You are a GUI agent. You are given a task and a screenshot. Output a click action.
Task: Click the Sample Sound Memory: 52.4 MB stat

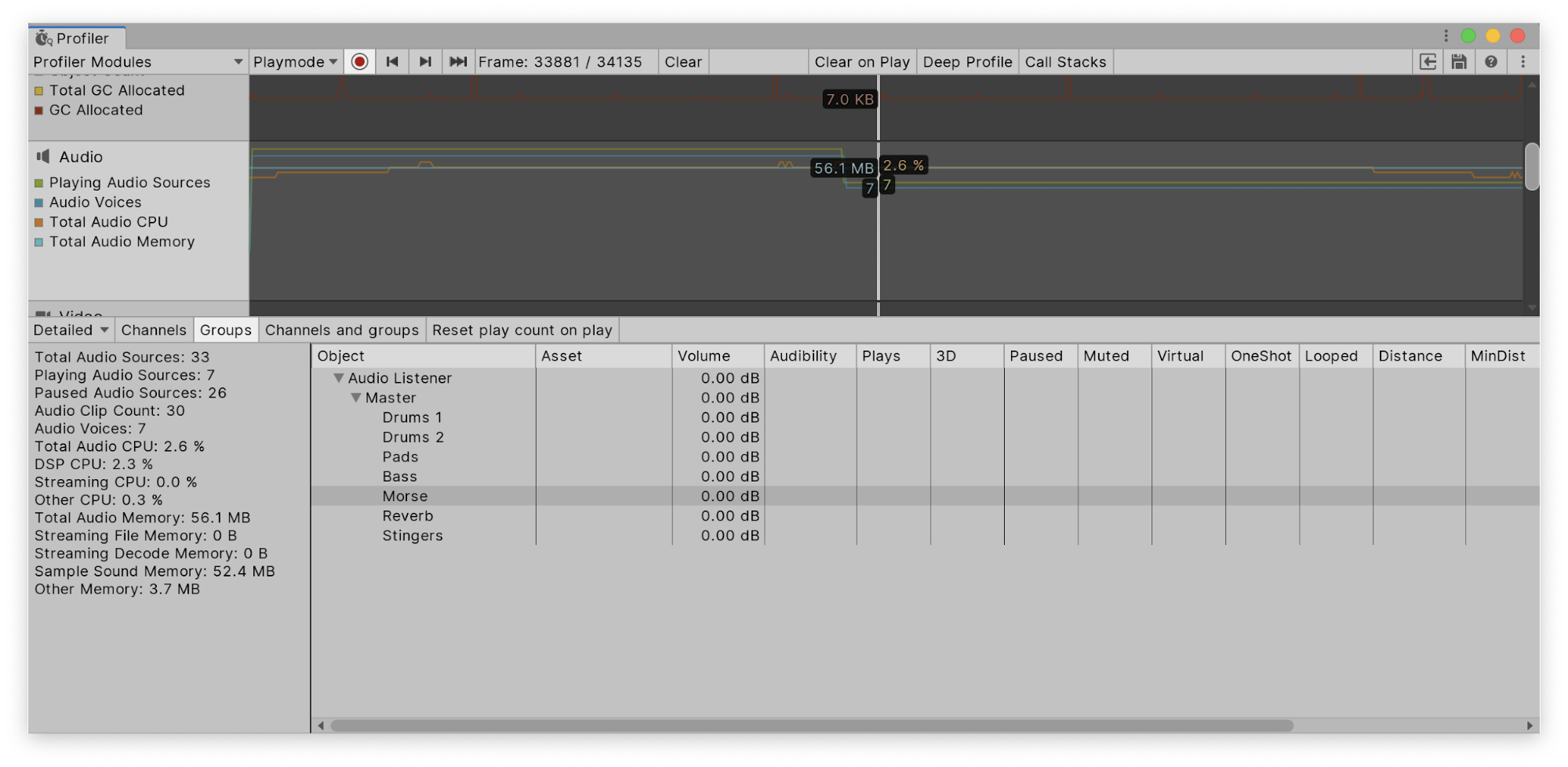[x=155, y=572]
